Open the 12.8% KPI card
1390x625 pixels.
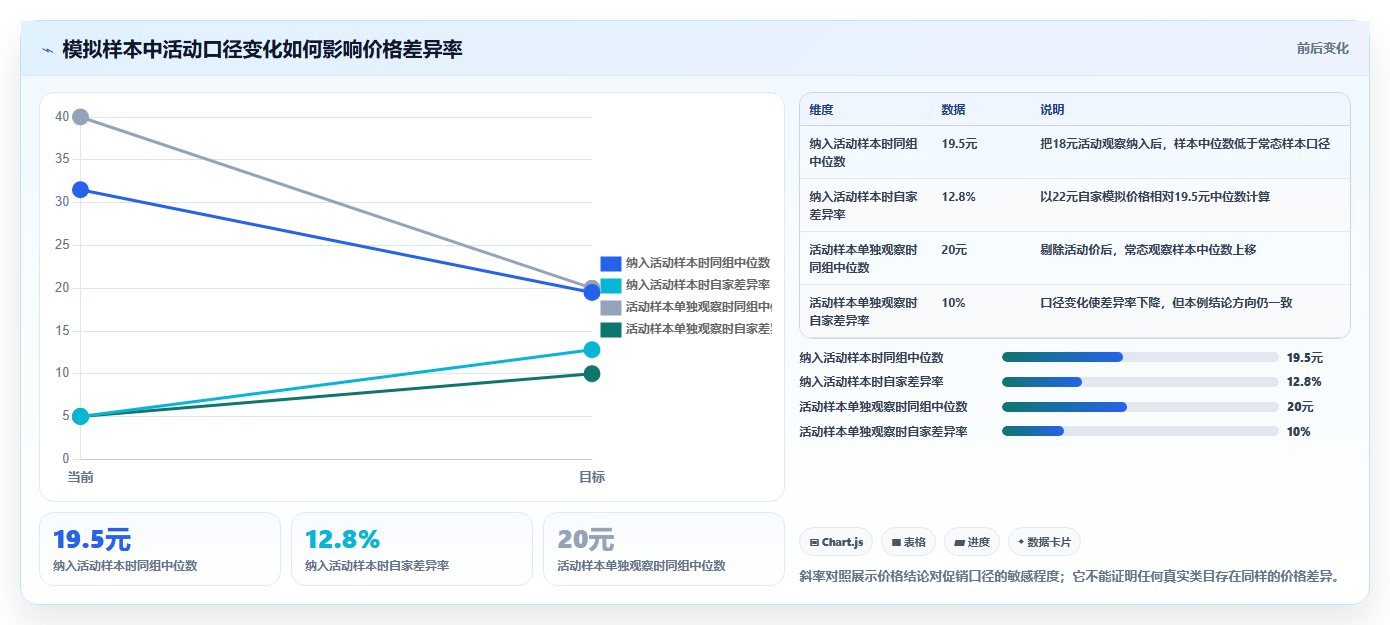412,549
